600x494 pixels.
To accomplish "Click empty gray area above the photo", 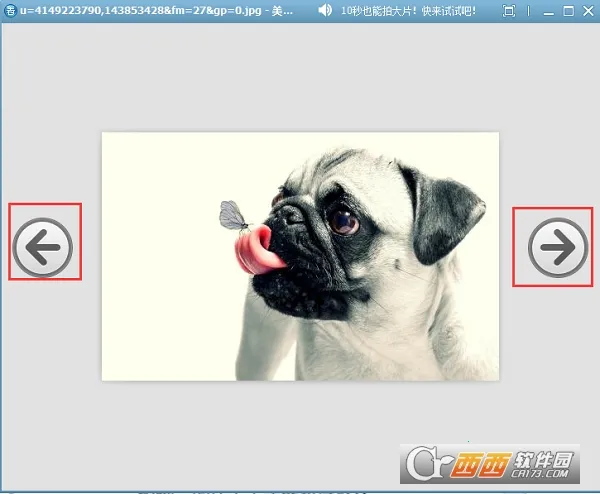I will pyautogui.click(x=300, y=80).
